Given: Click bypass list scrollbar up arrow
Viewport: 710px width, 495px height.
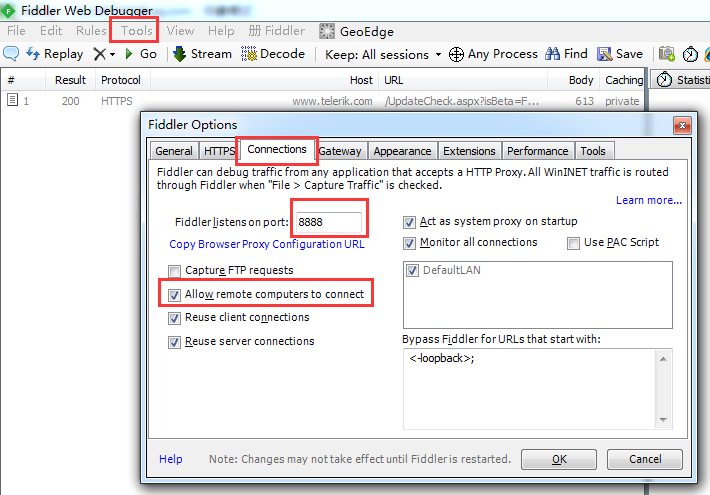Looking at the screenshot, I should [x=663, y=359].
